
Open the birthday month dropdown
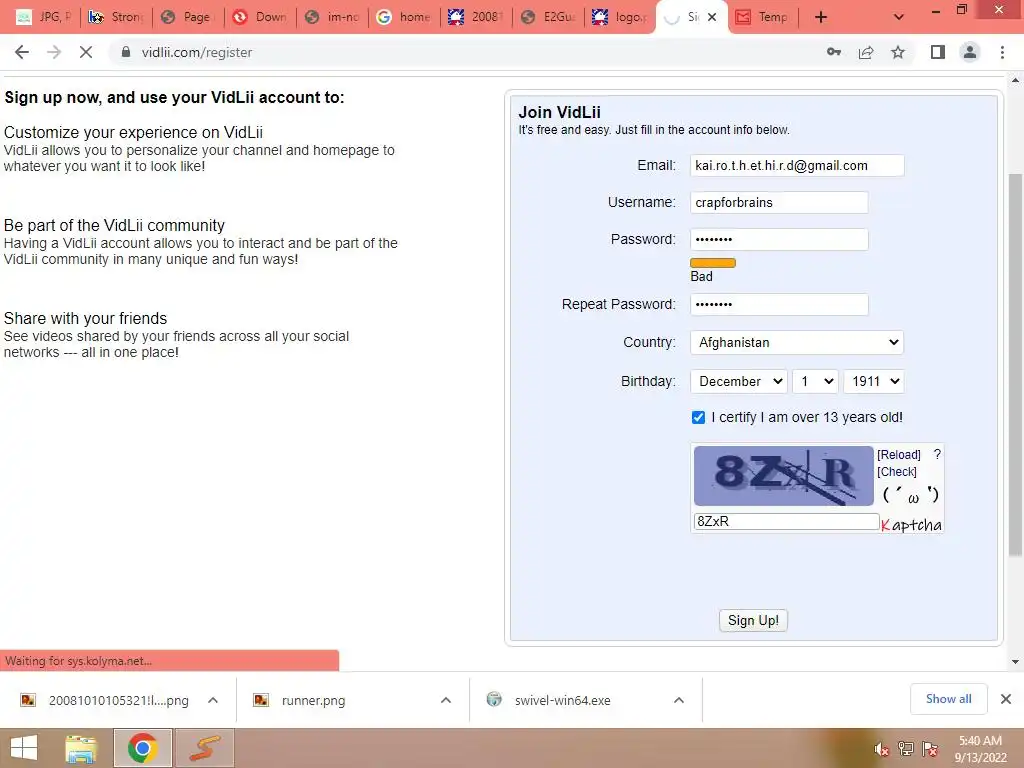[x=739, y=381]
